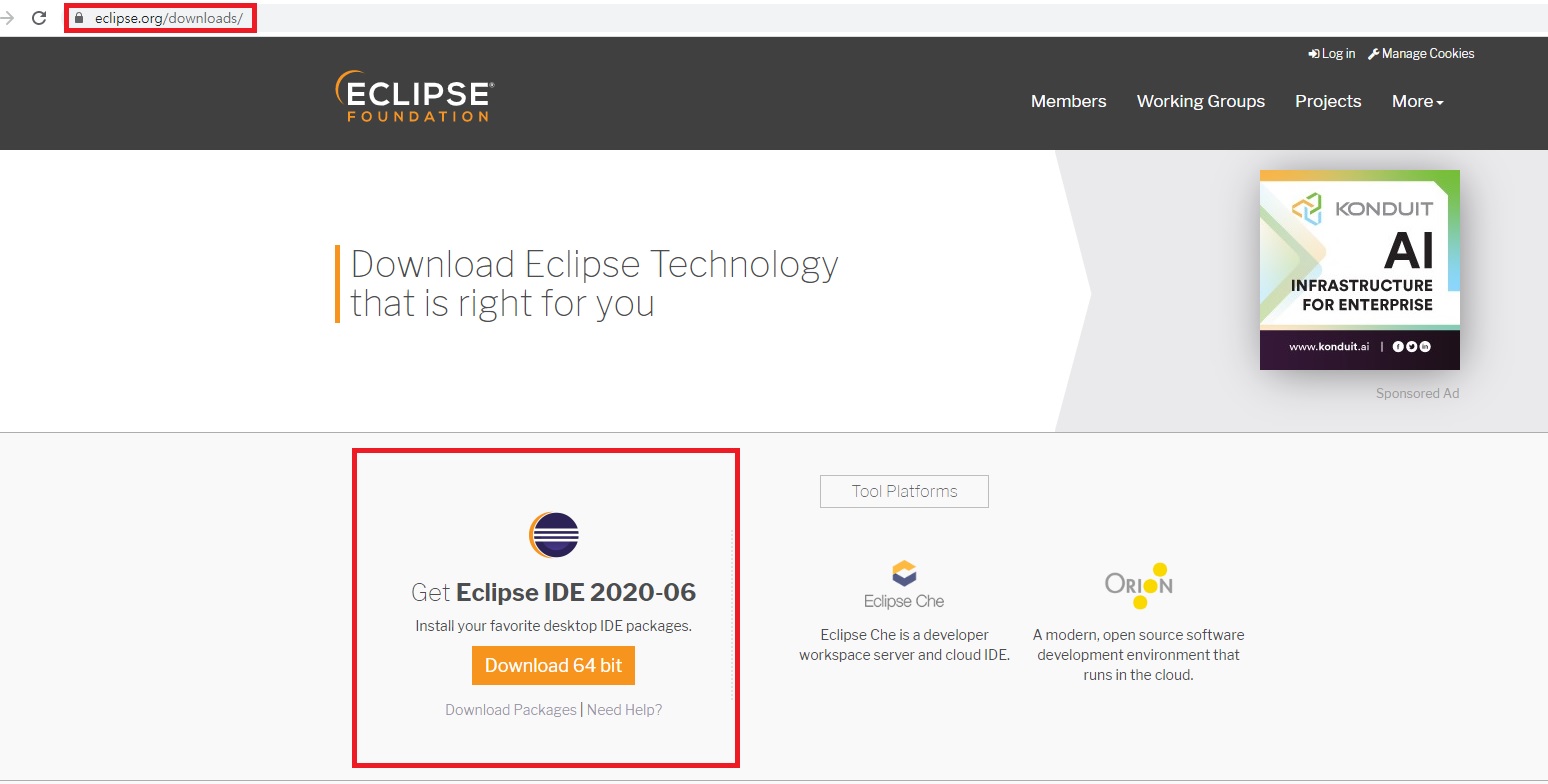Click the Sponsored Ad label
Image resolution: width=1548 pixels, height=784 pixels.
tap(1418, 394)
